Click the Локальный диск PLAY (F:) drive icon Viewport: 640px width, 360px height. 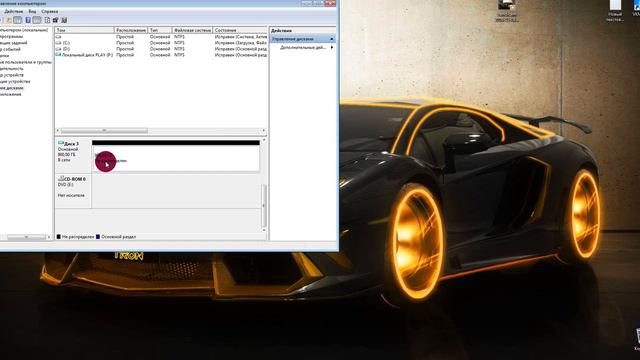pos(58,55)
